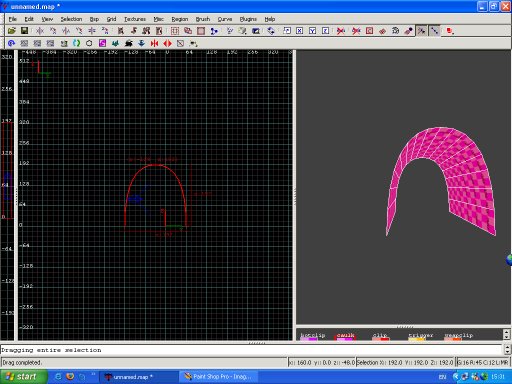This screenshot has height=384, width=512.
Task: Enable Scale Z with the Z box
Action: tap(326, 31)
